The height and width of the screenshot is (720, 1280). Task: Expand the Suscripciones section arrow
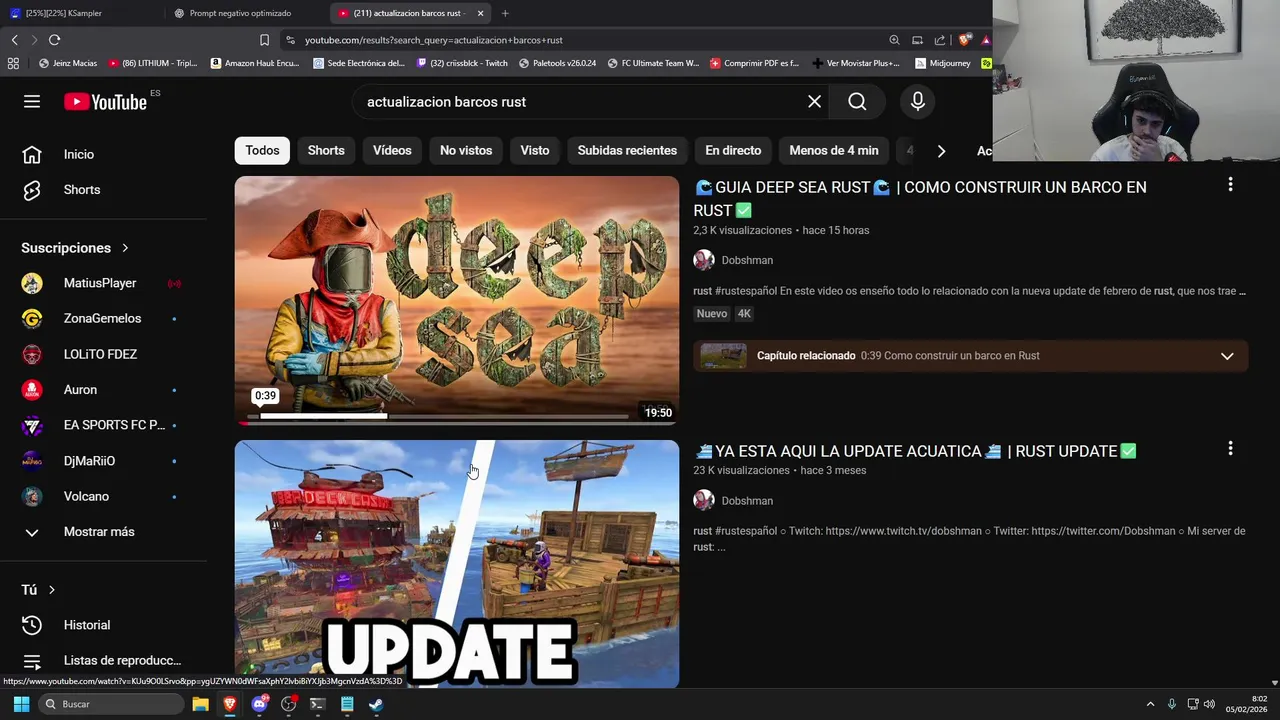coord(125,248)
